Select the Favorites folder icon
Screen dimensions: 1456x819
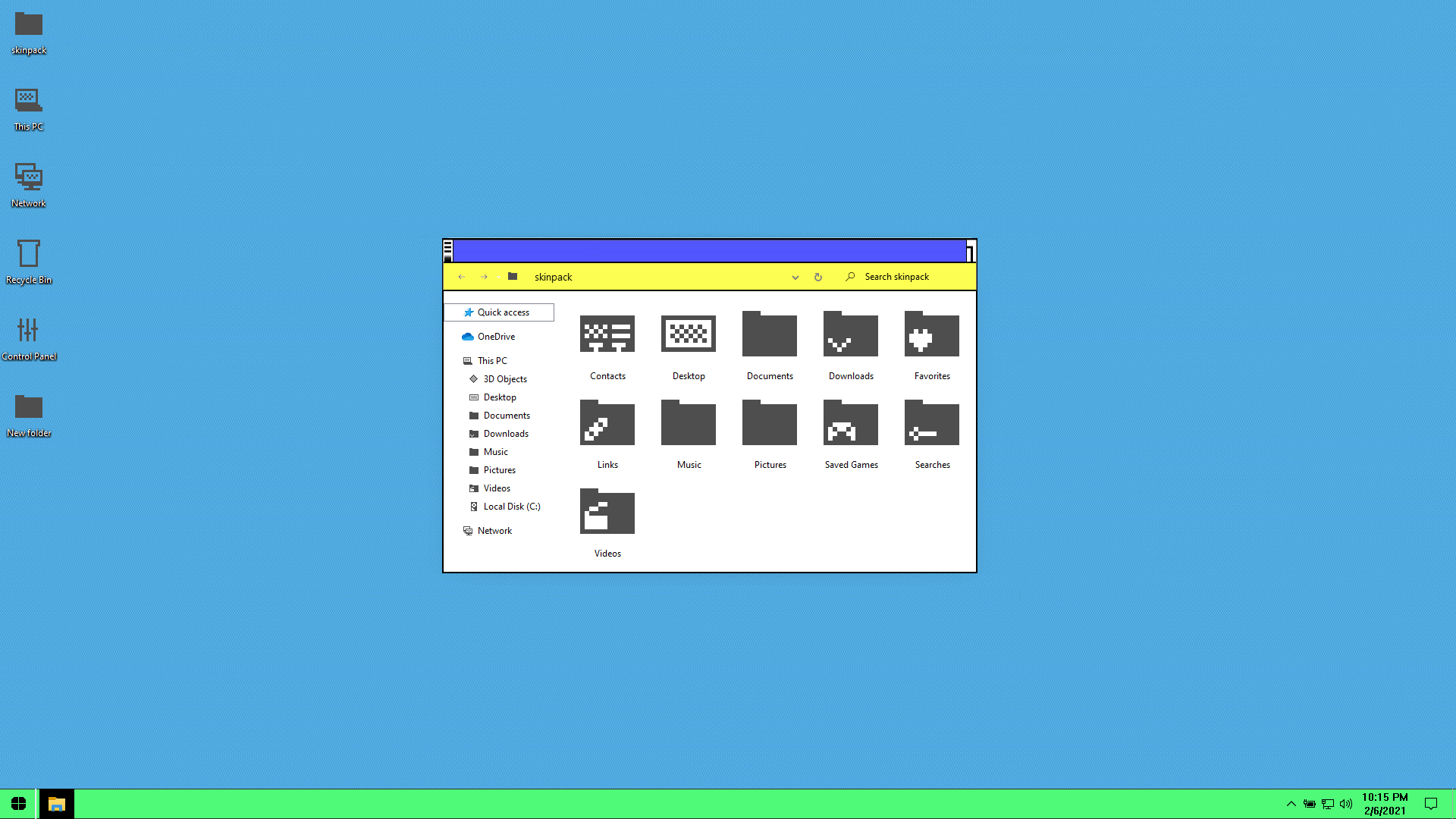point(931,334)
